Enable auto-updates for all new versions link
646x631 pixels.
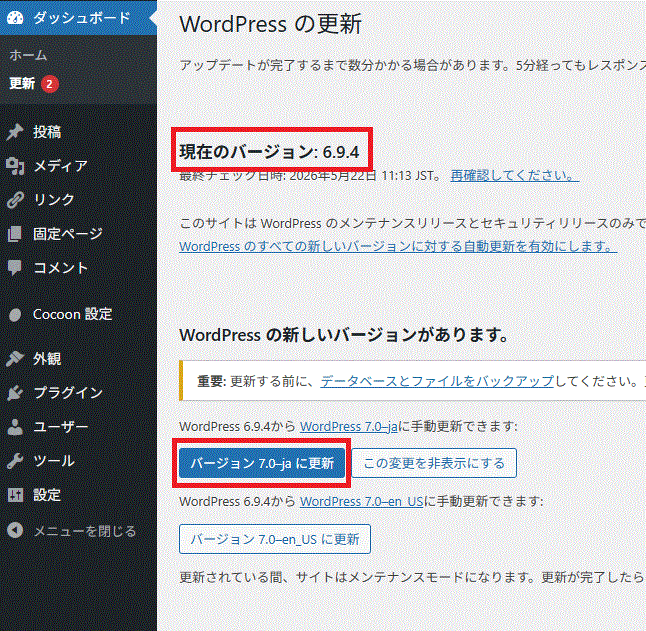pyautogui.click(x=398, y=246)
